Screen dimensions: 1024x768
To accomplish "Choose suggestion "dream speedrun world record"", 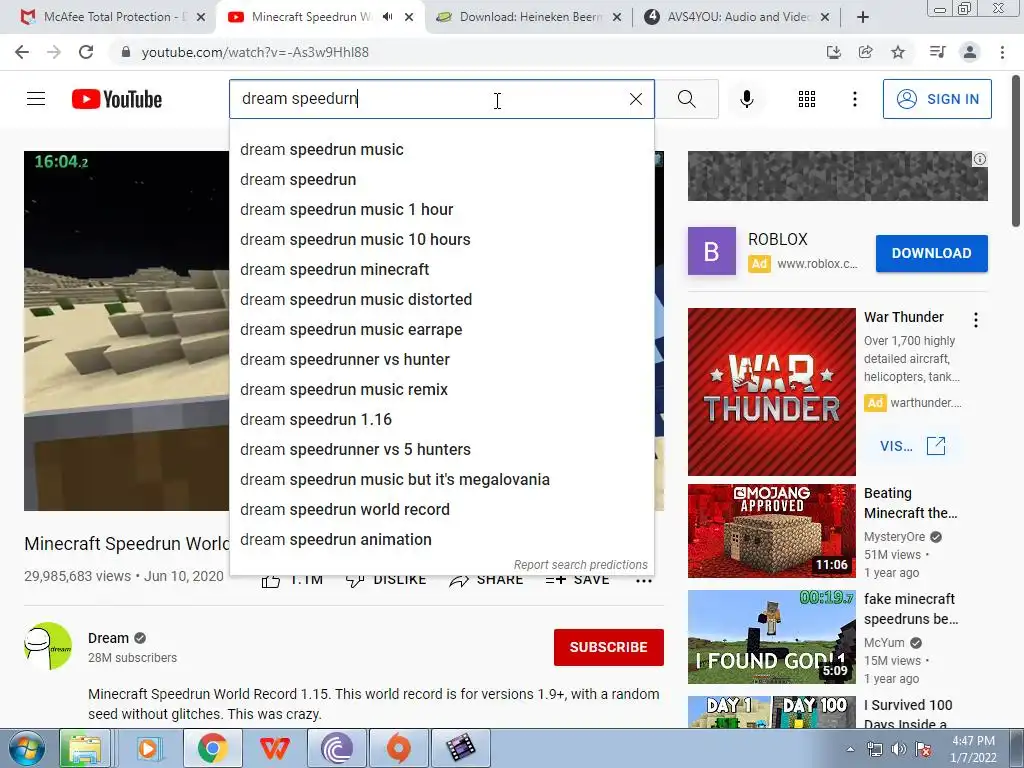I will coord(441,510).
